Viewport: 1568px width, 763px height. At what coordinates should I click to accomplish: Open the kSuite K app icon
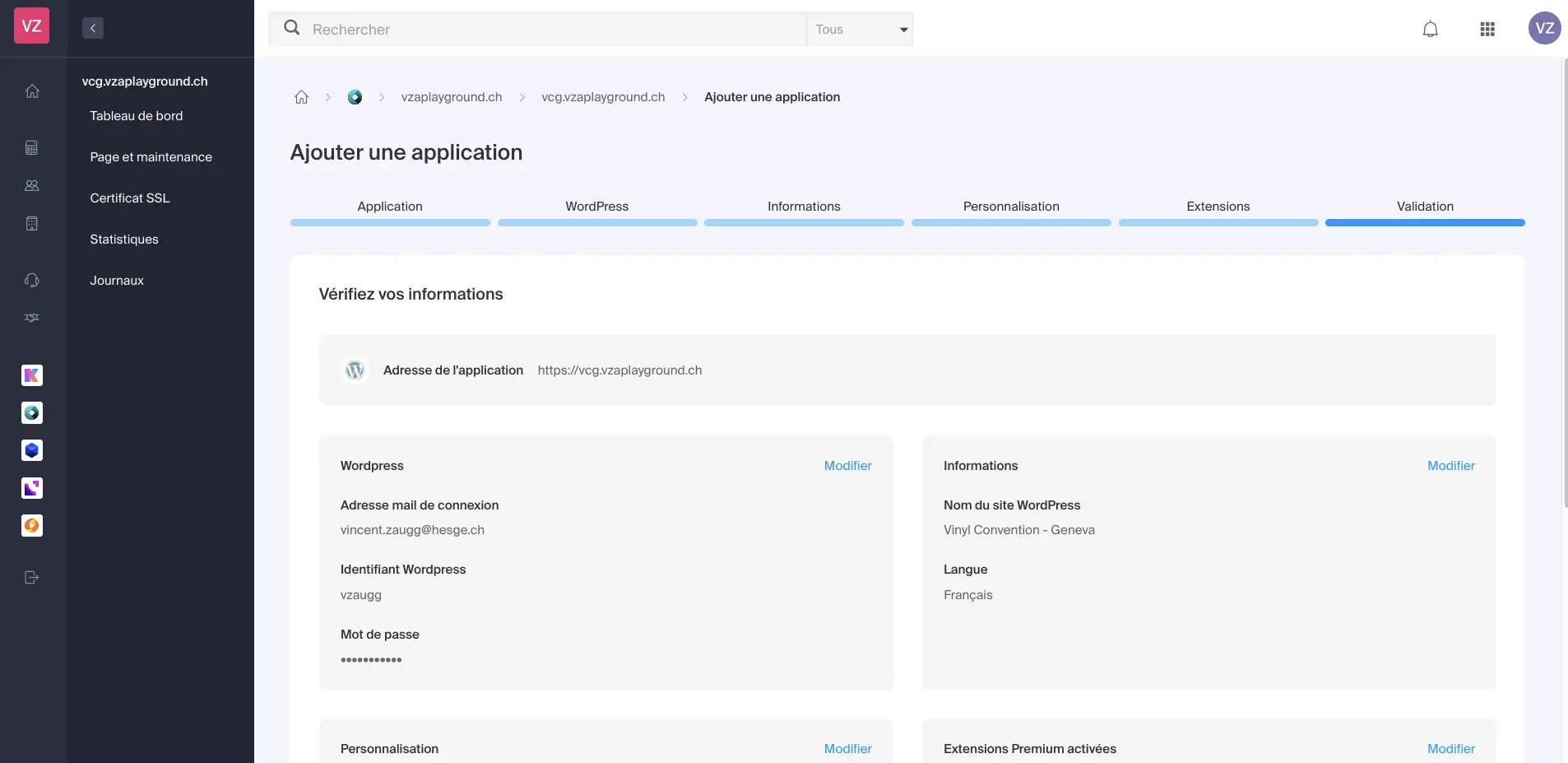(32, 375)
